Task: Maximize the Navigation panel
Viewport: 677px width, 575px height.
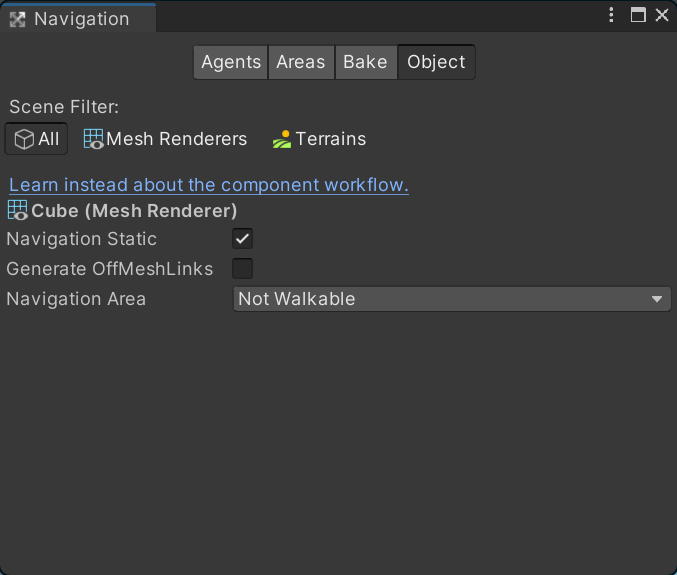Action: click(638, 15)
